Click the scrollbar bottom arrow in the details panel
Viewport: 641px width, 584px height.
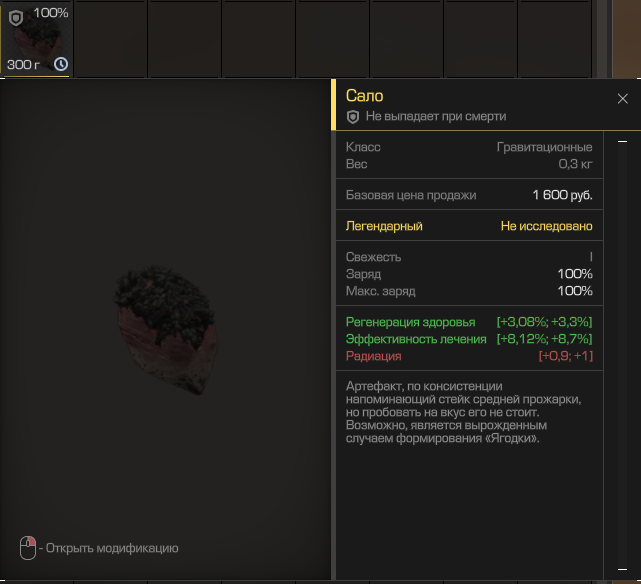click(x=622, y=569)
